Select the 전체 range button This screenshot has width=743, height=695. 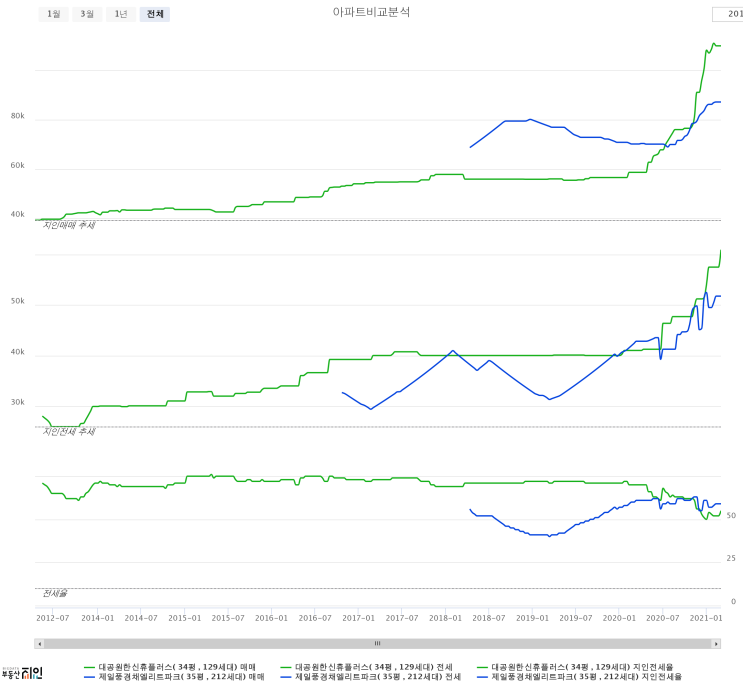click(x=155, y=14)
